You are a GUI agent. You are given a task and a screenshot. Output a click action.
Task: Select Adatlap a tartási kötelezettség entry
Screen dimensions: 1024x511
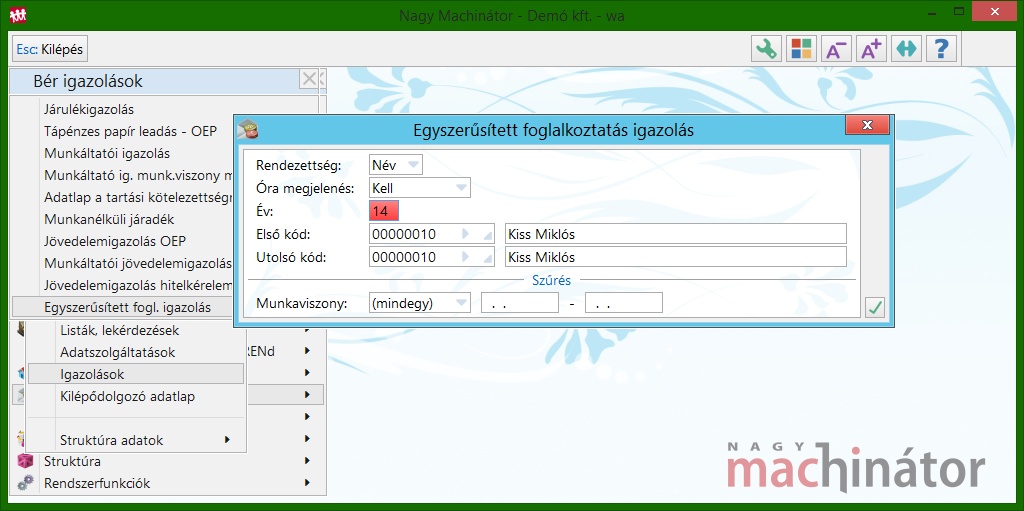(138, 197)
